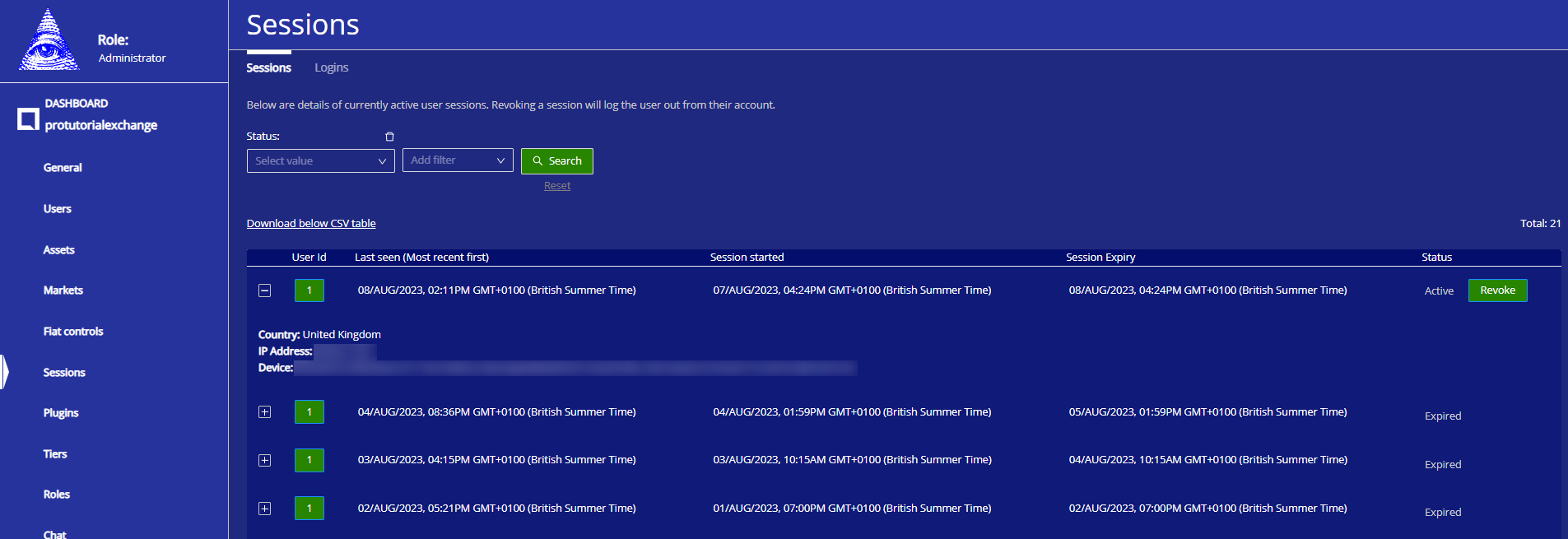1568x539 pixels.
Task: Open Users in the sidebar
Action: coord(58,209)
